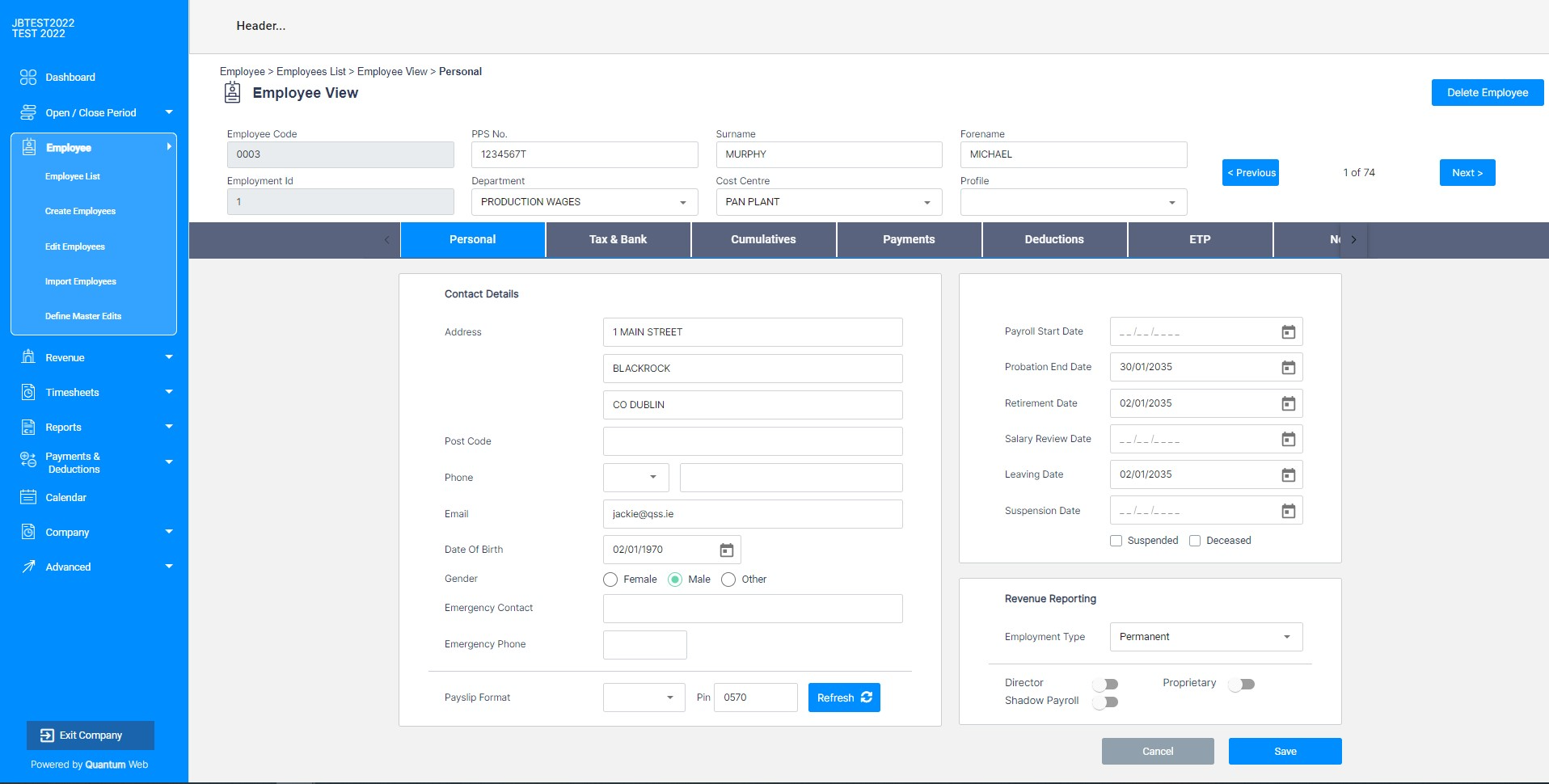Select the Personal tab
This screenshot has height=784, width=1549.
(472, 240)
